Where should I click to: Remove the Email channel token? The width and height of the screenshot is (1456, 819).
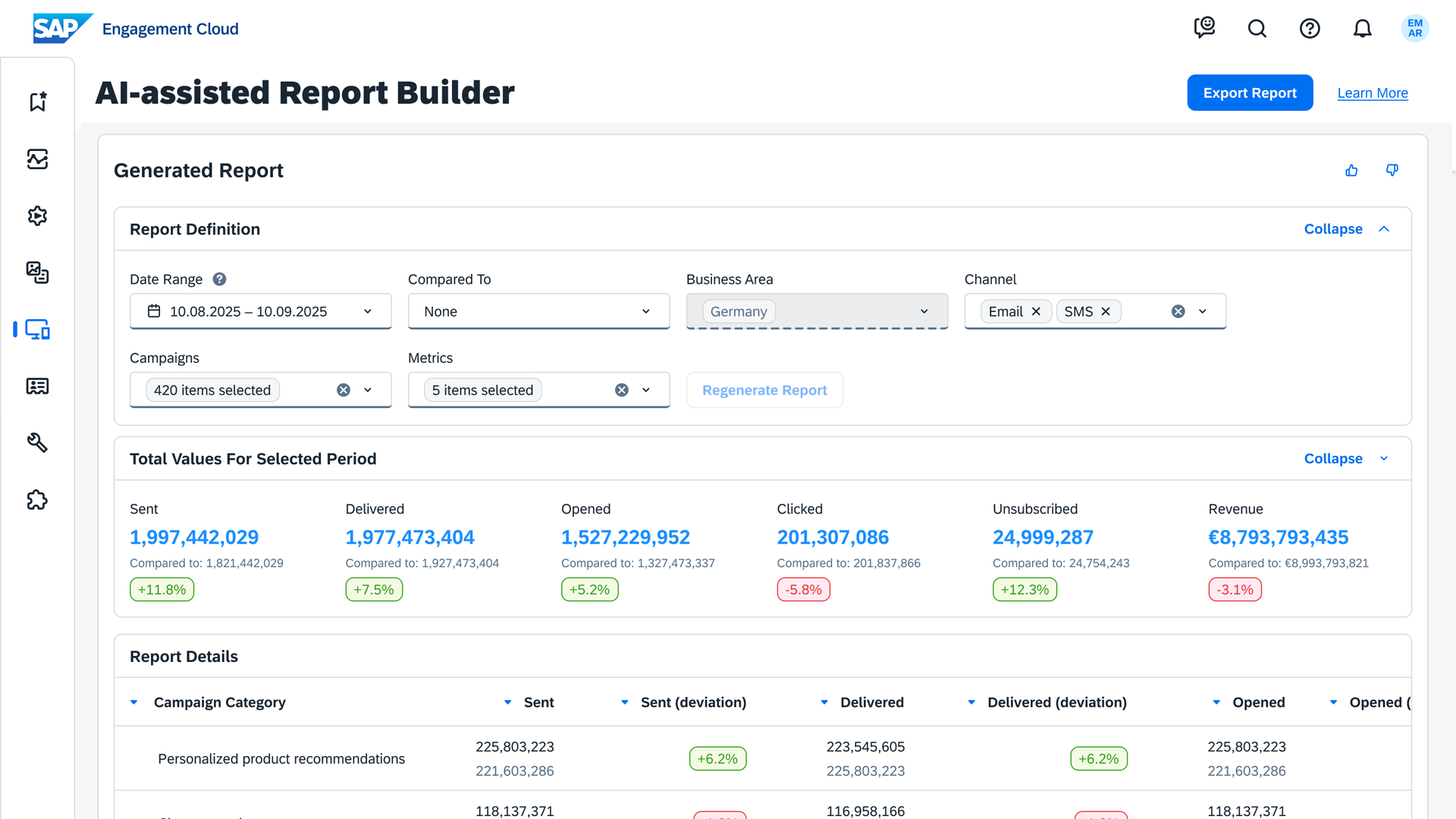click(x=1036, y=312)
